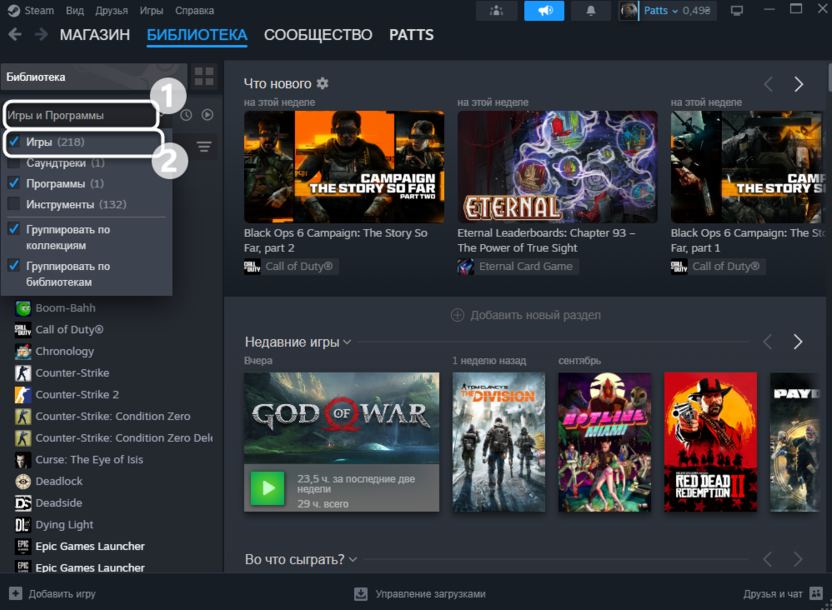Click the downloads management icon
This screenshot has height=610, width=832.
pos(361,594)
